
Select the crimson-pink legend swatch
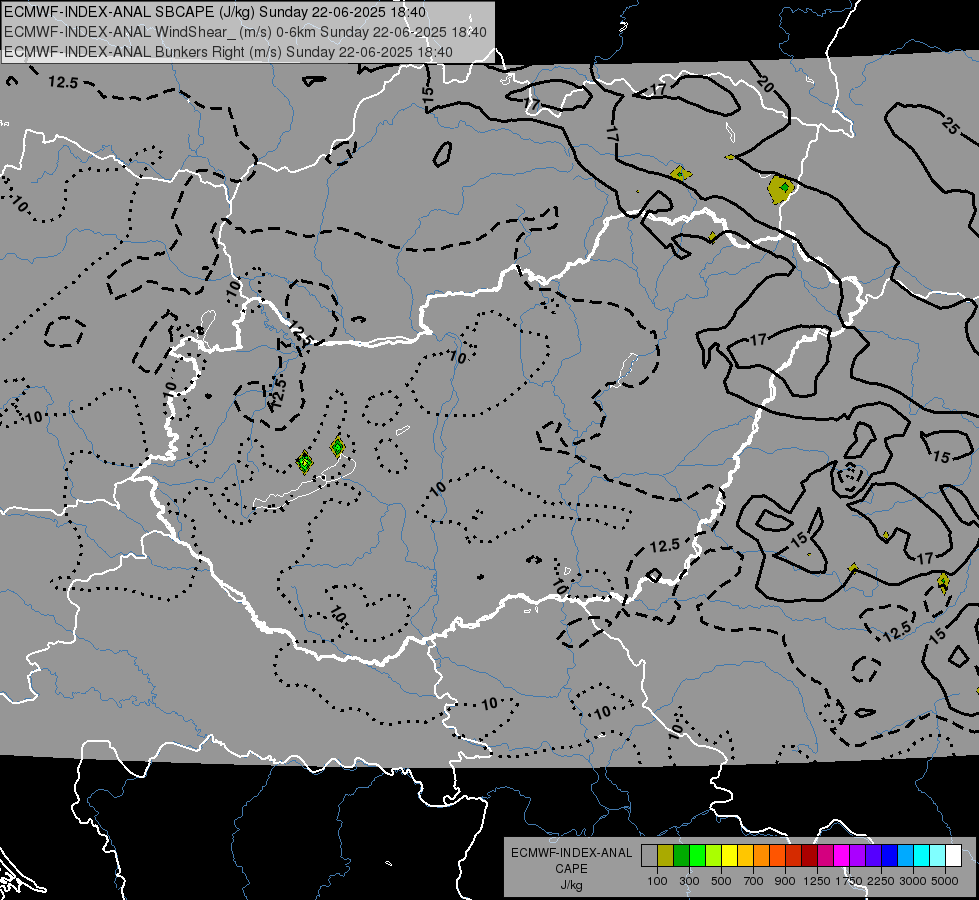pos(825,856)
